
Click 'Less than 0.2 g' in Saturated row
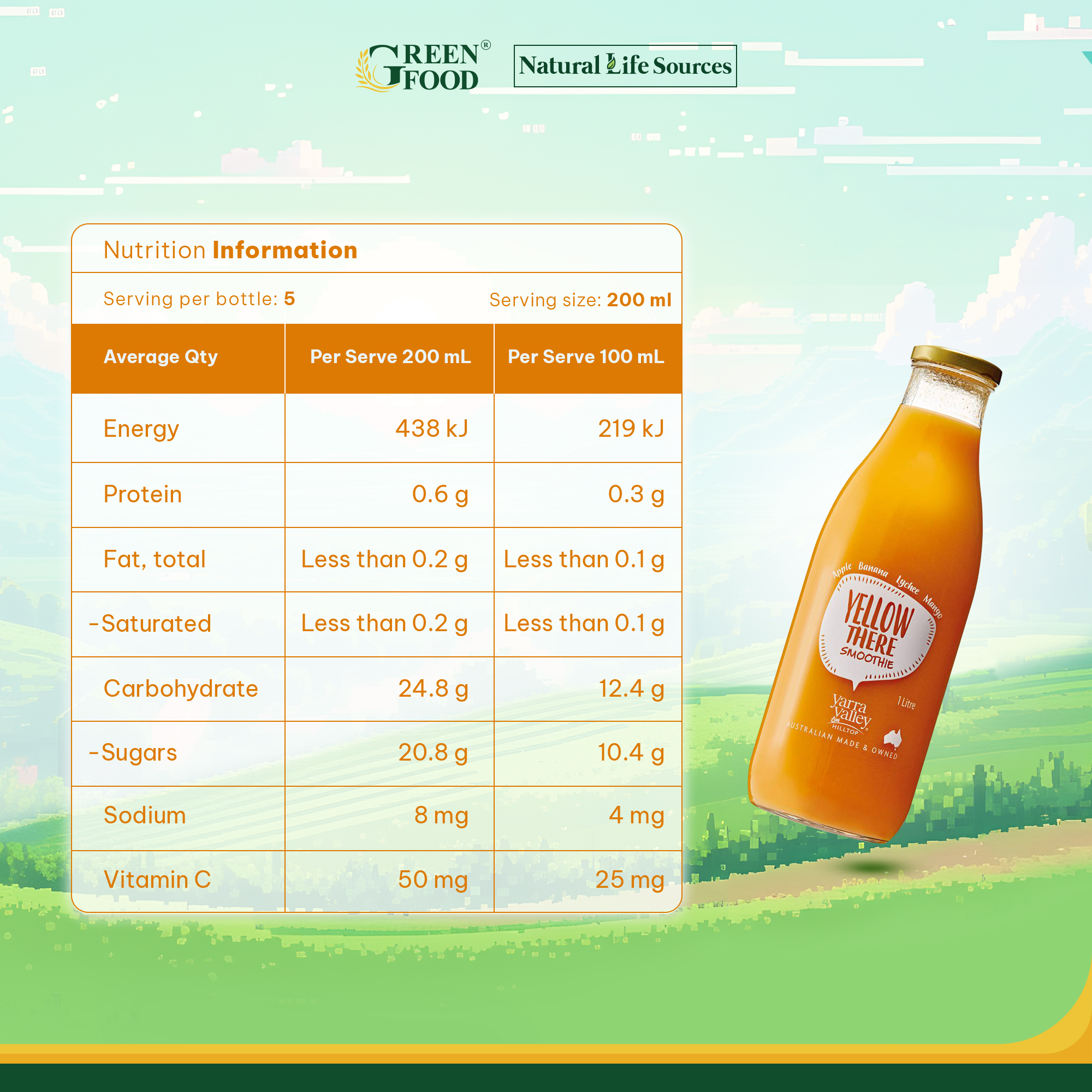point(384,624)
